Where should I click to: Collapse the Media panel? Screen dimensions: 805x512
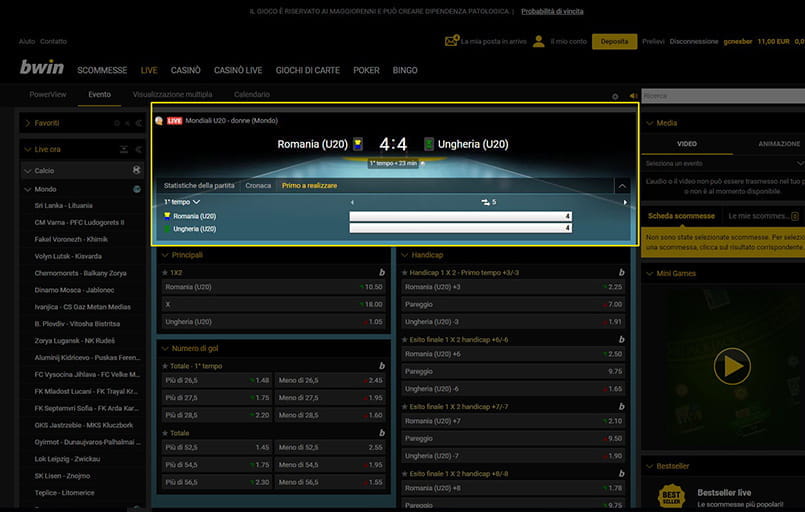point(649,123)
